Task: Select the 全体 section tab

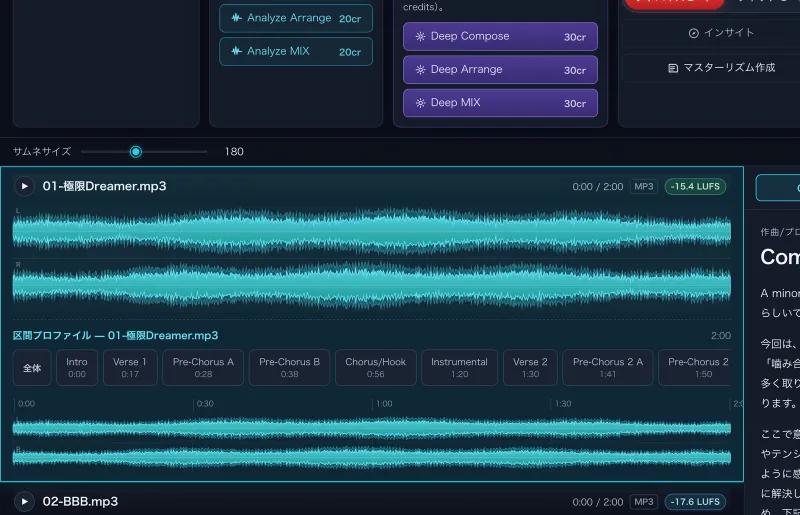Action: pos(32,367)
